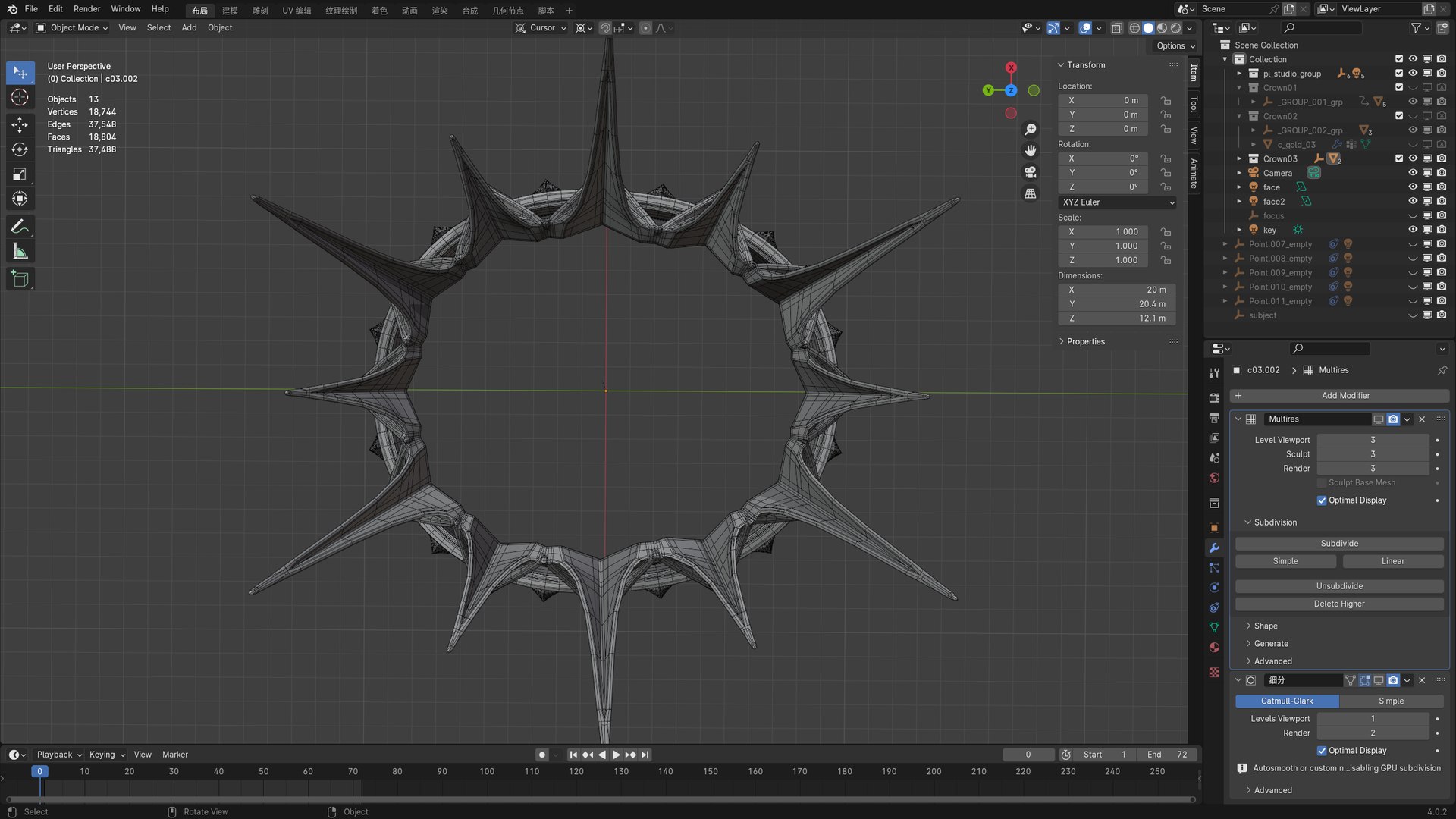1456x819 pixels.
Task: Open the XYZ Euler rotation mode dropdown
Action: click(x=1118, y=202)
